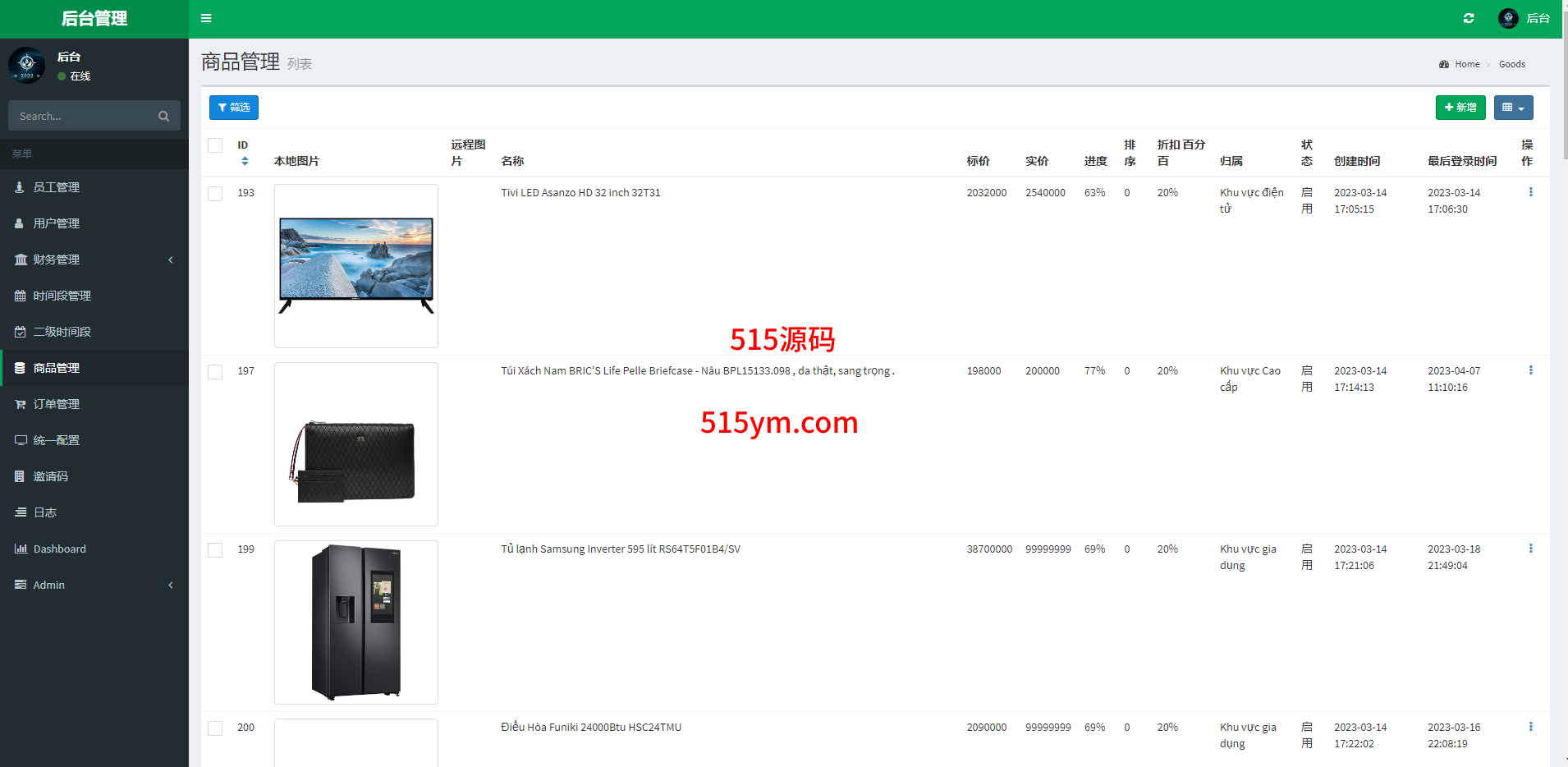The image size is (1568, 767).
Task: Select the checkbox for product 199
Action: tap(215, 550)
